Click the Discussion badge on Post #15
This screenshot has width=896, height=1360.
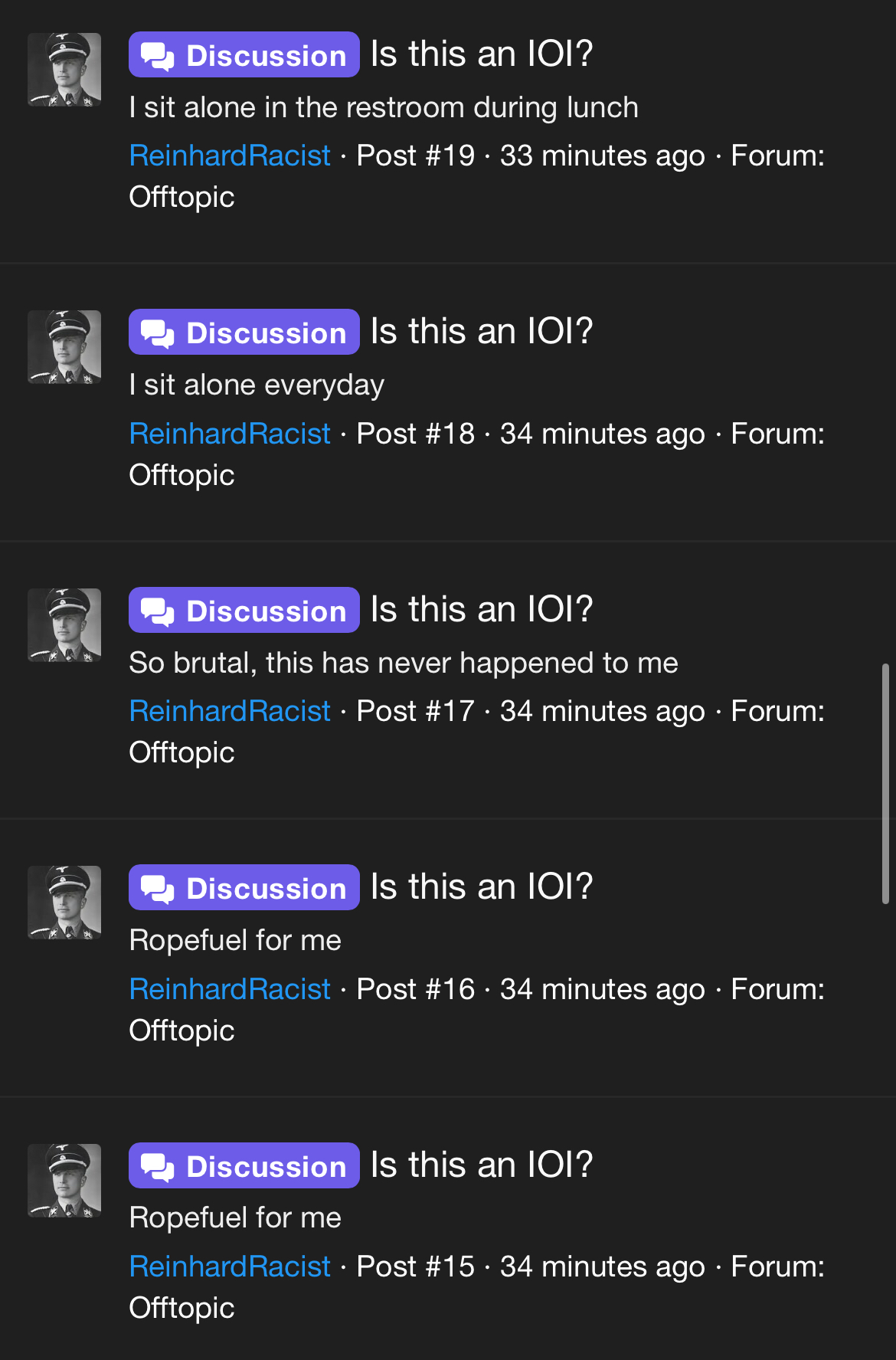pos(244,1165)
